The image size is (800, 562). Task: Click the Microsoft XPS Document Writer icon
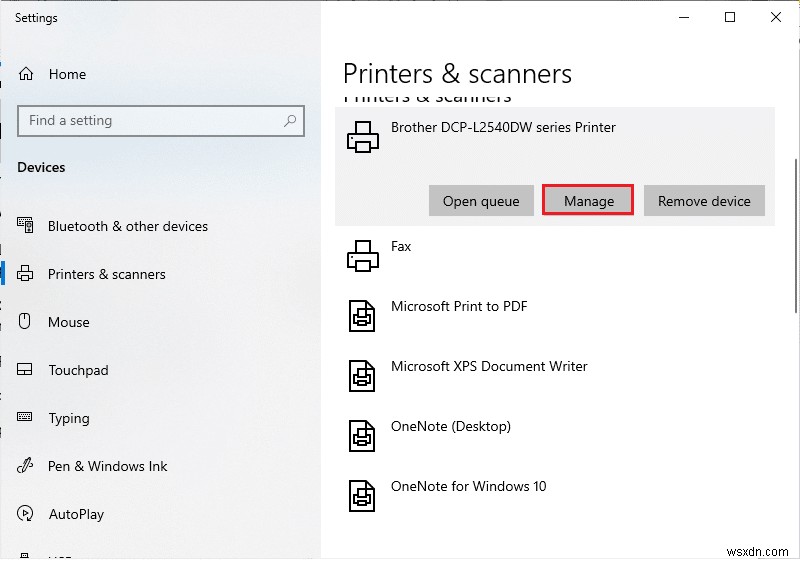point(362,376)
